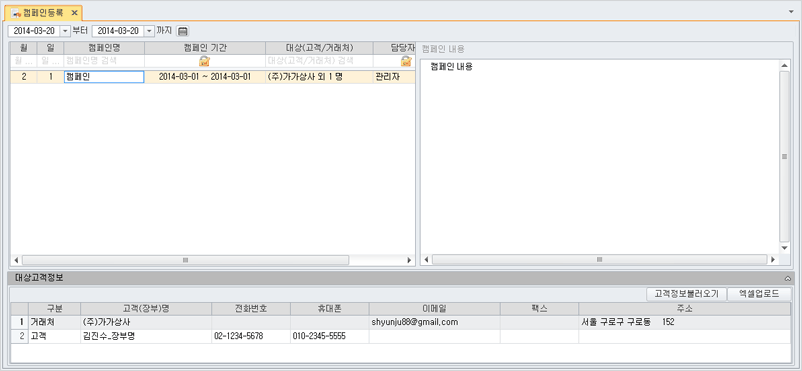This screenshot has height=371, width=802.
Task: Select the 캠페인등록 tab
Action: (x=42, y=12)
